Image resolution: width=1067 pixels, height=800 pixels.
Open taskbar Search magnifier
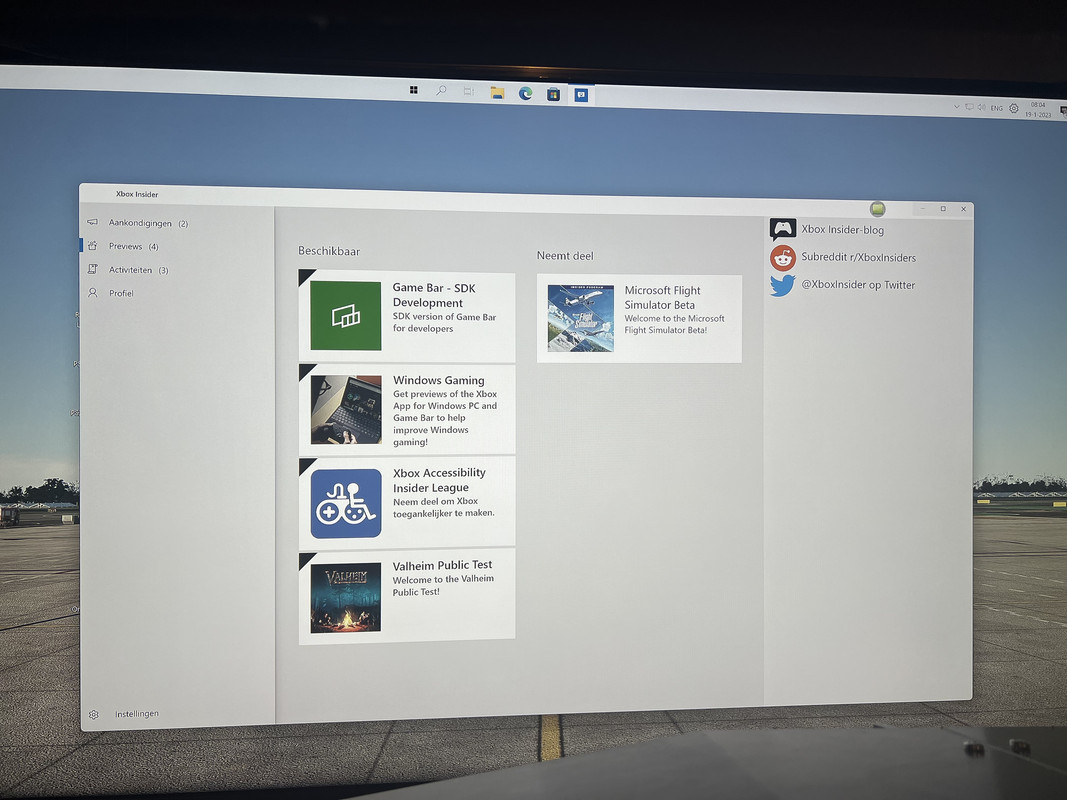click(441, 90)
